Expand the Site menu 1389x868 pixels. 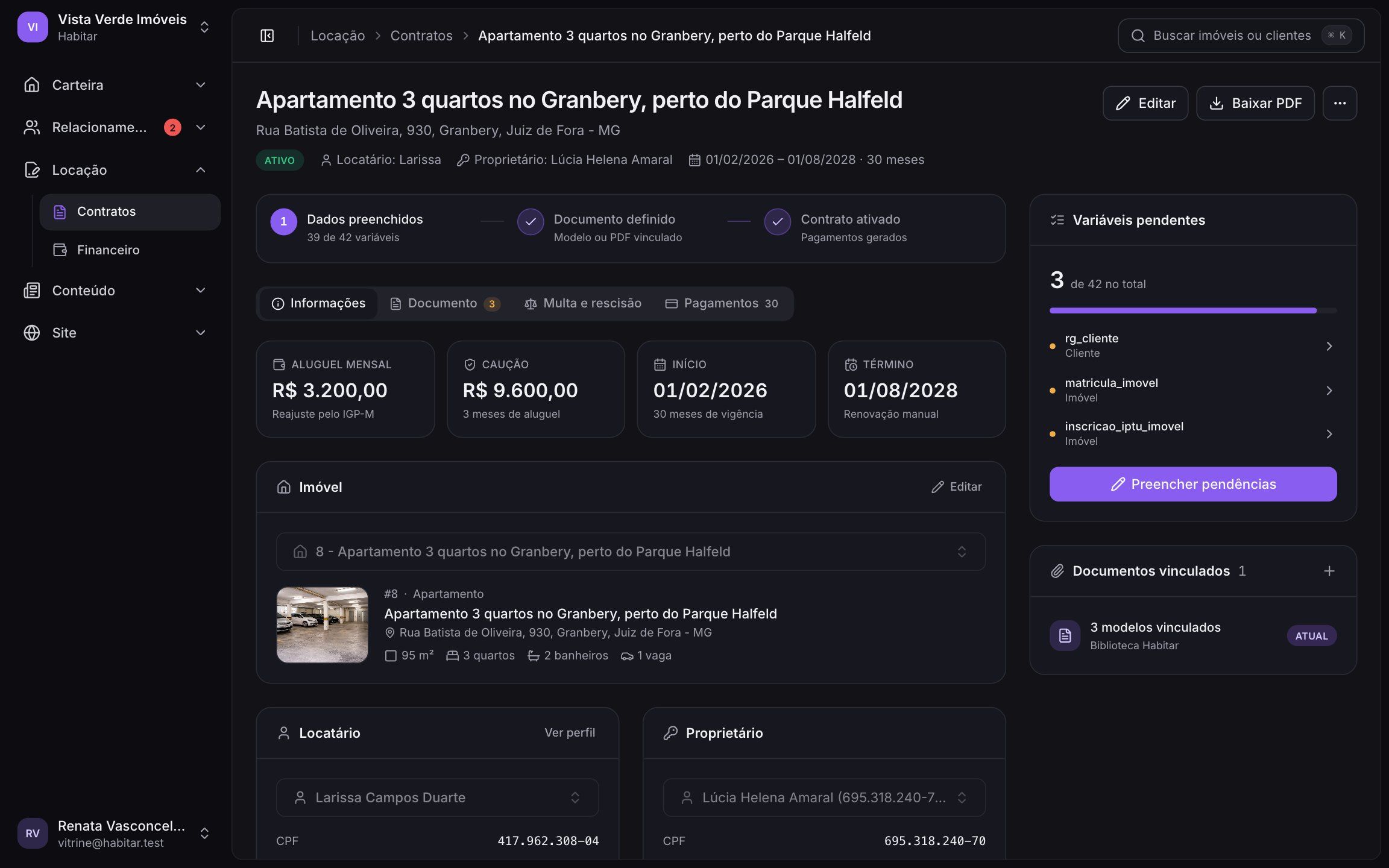click(x=115, y=333)
